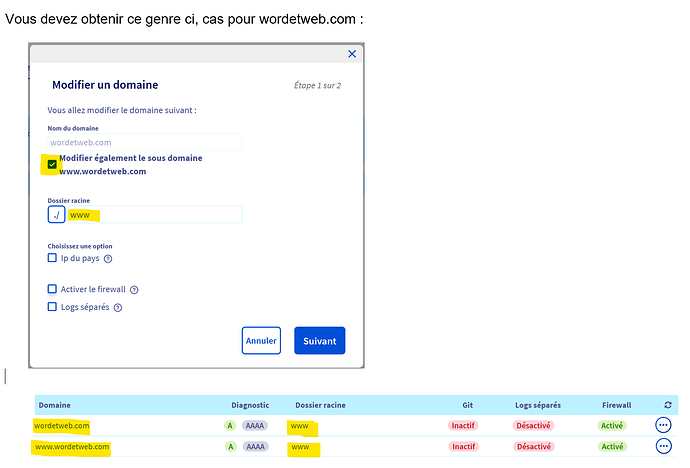The width and height of the screenshot is (690, 468).
Task: Click the Annuler button
Action: (x=261, y=340)
